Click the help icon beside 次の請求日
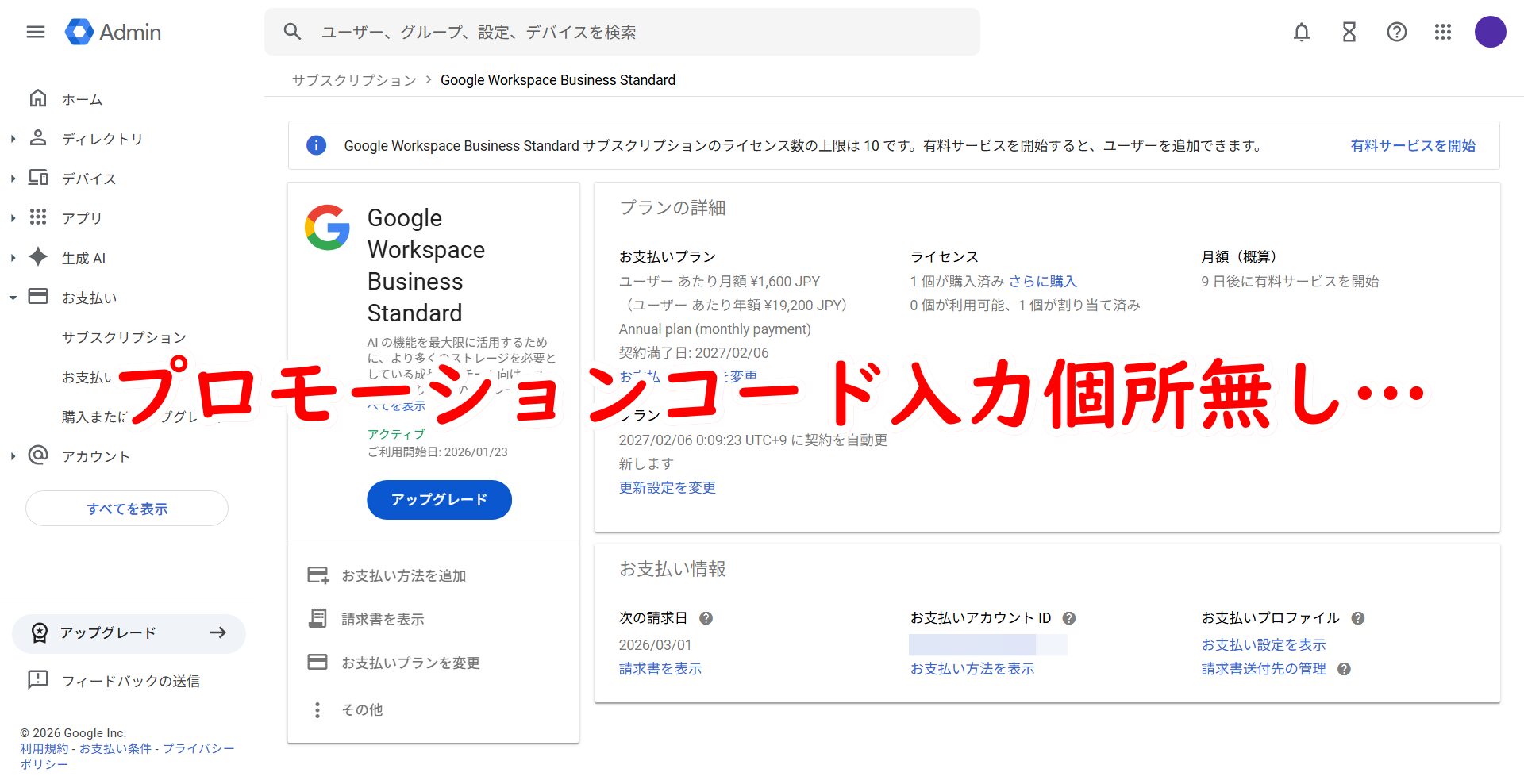Screen dimensions: 1524x784 (706, 618)
